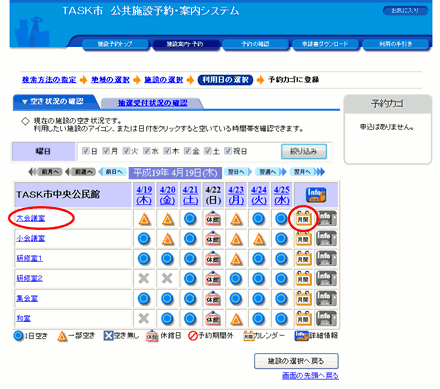Screen dimensions: 440x389
Task: Click the blue Info icon in the table header
Action: [316, 195]
